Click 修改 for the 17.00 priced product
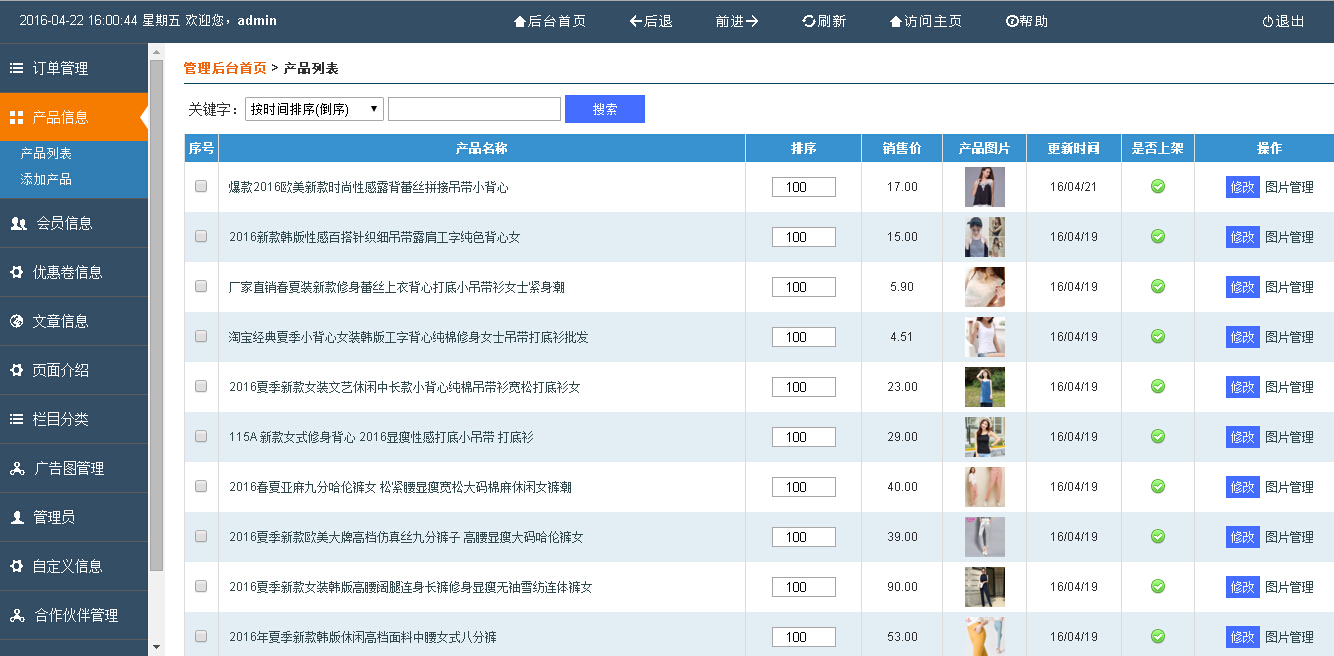Viewport: 1334px width, 656px height. pyautogui.click(x=1243, y=187)
